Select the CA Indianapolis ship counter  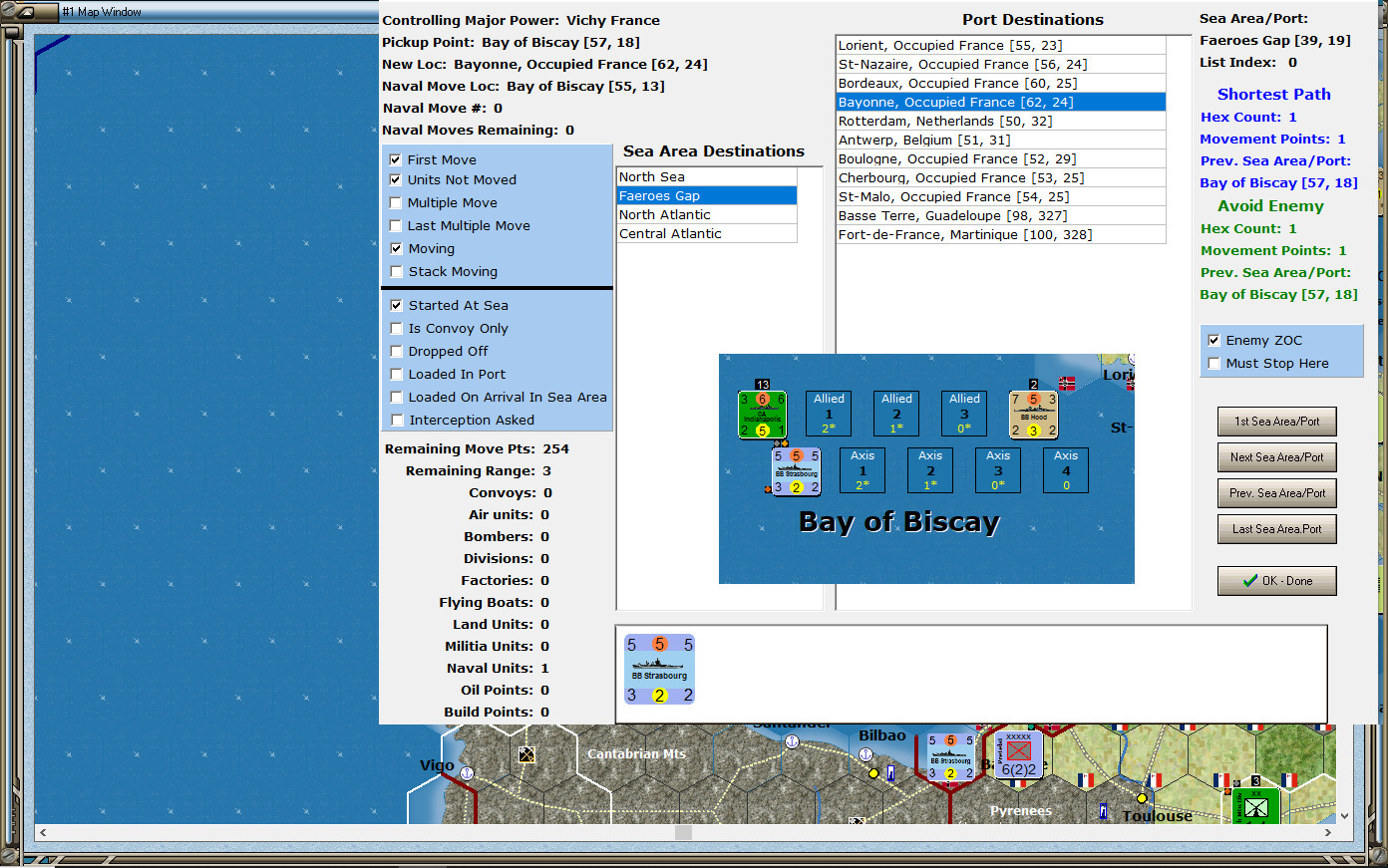[x=762, y=415]
